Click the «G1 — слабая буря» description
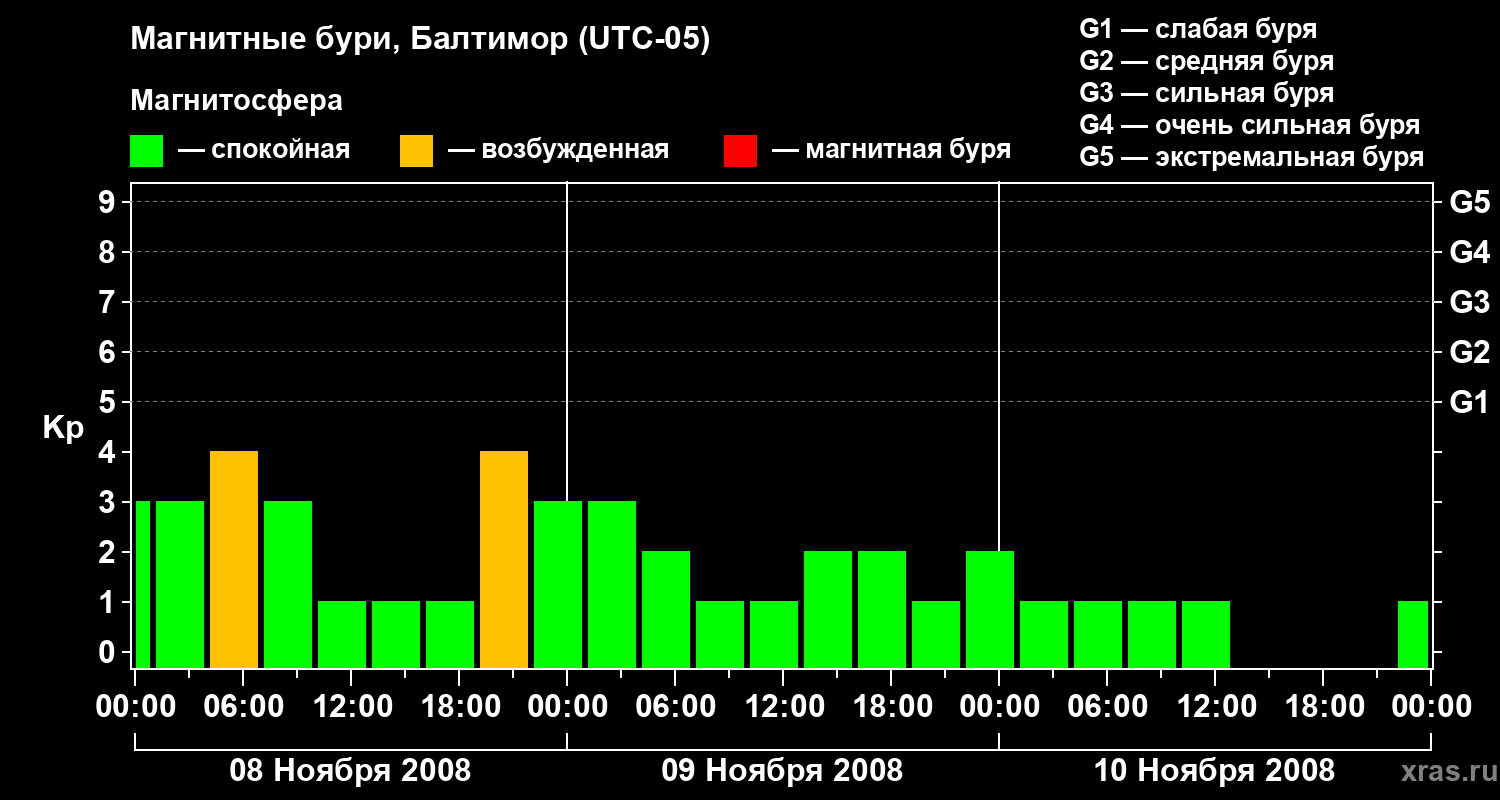Viewport: 1500px width, 800px height. [x=1198, y=29]
